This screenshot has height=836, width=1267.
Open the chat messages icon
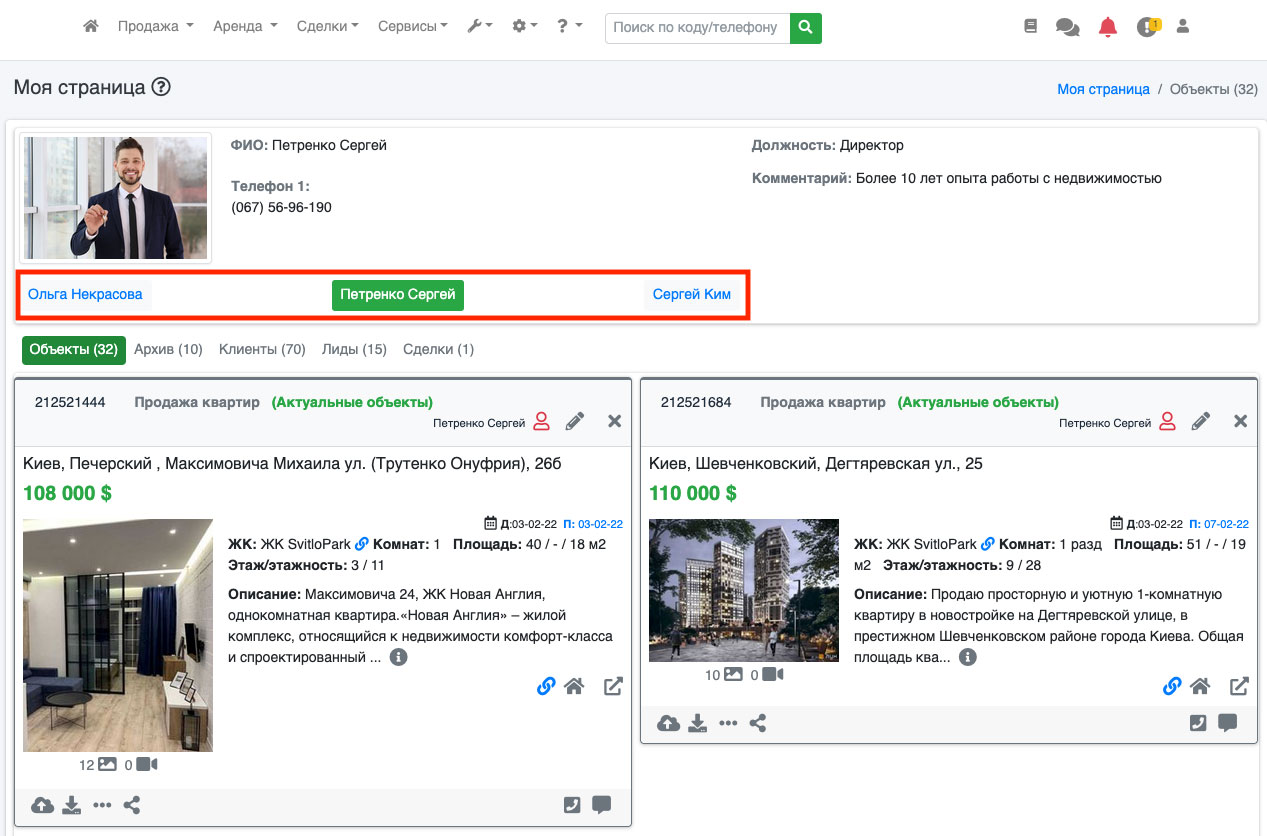coord(1067,28)
